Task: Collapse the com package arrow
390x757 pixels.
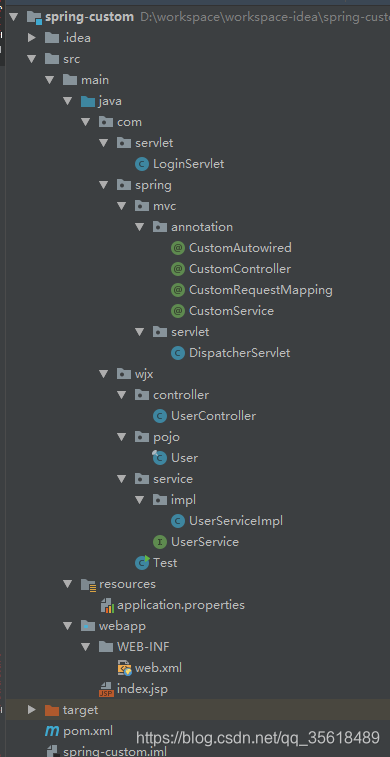Action: click(x=86, y=122)
